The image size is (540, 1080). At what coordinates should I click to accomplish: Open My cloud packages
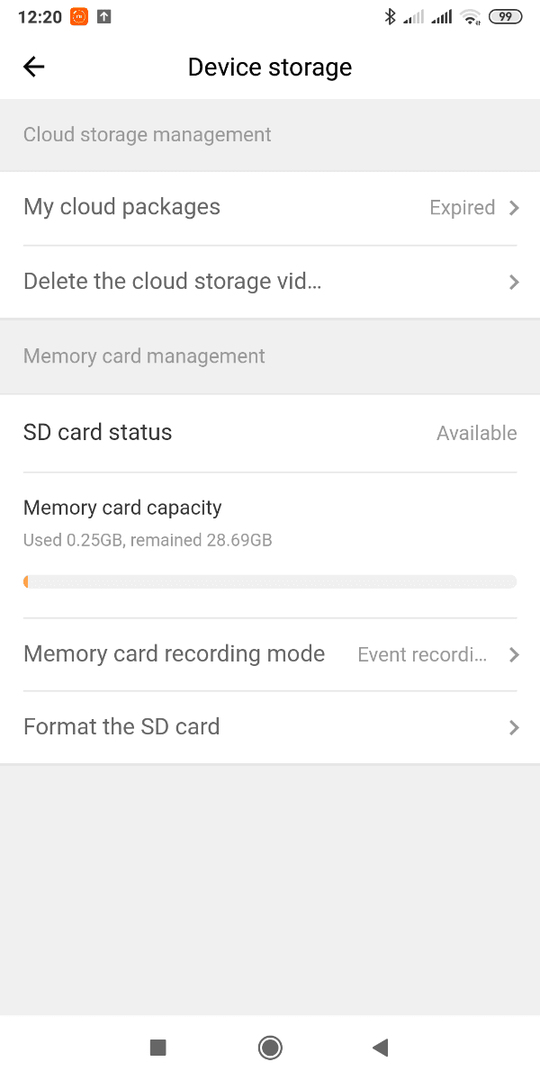pos(270,208)
